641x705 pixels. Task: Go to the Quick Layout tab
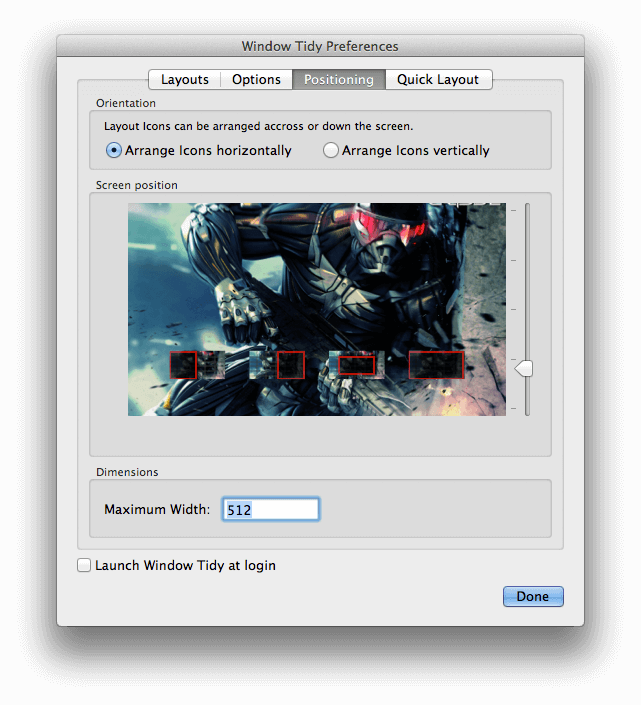click(438, 80)
